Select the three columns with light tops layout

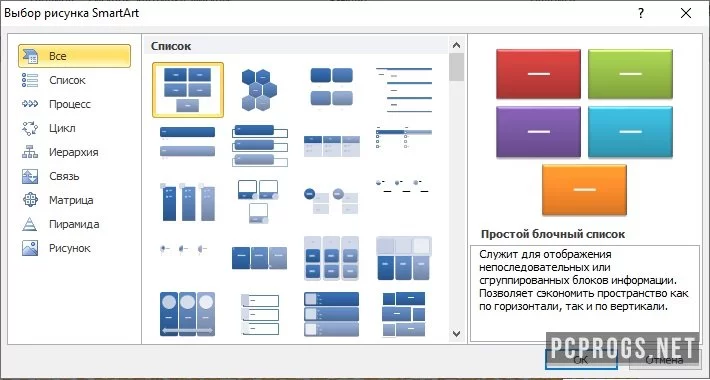(x=403, y=258)
